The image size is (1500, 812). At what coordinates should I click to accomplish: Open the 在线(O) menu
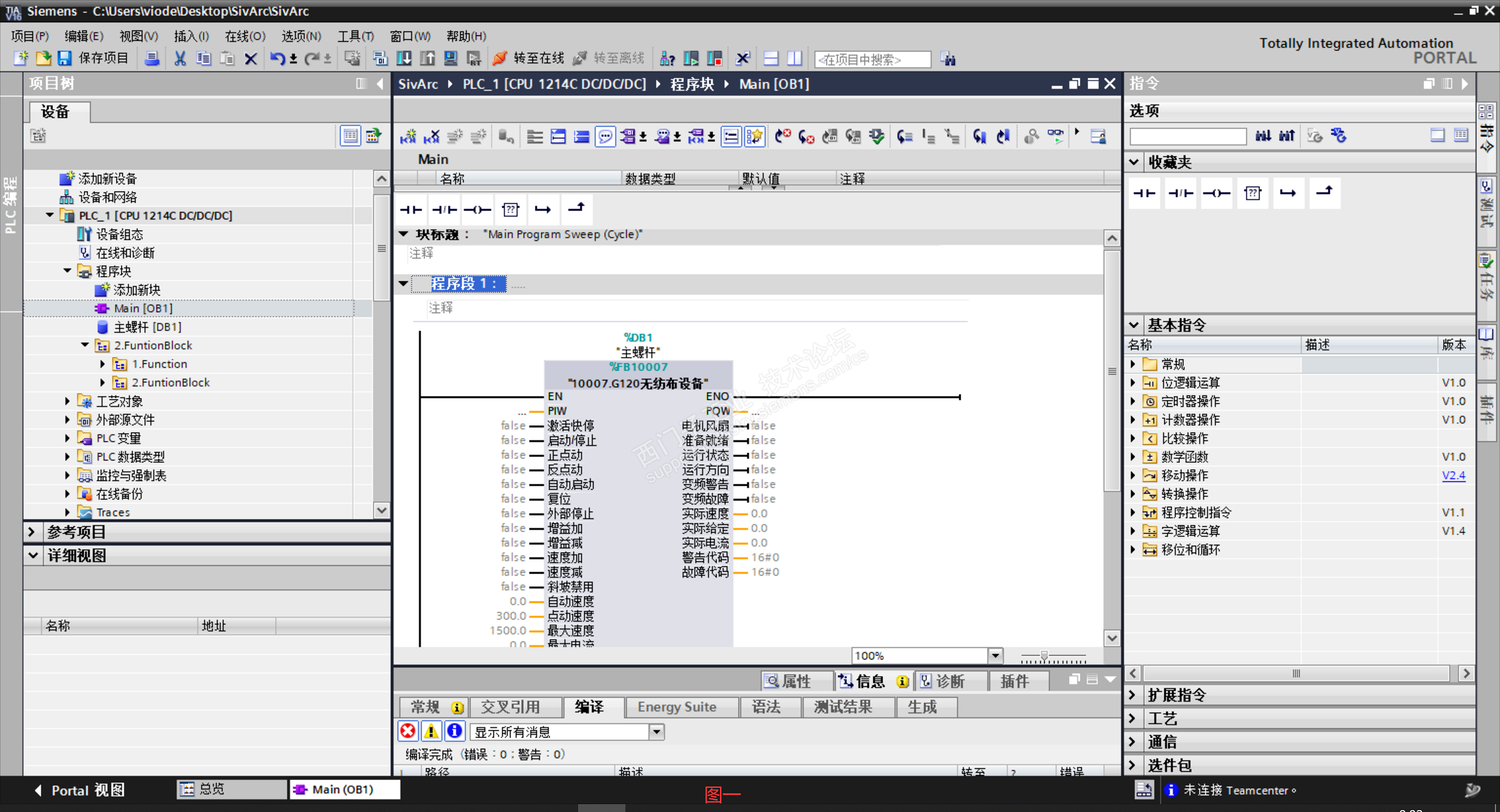(x=245, y=36)
